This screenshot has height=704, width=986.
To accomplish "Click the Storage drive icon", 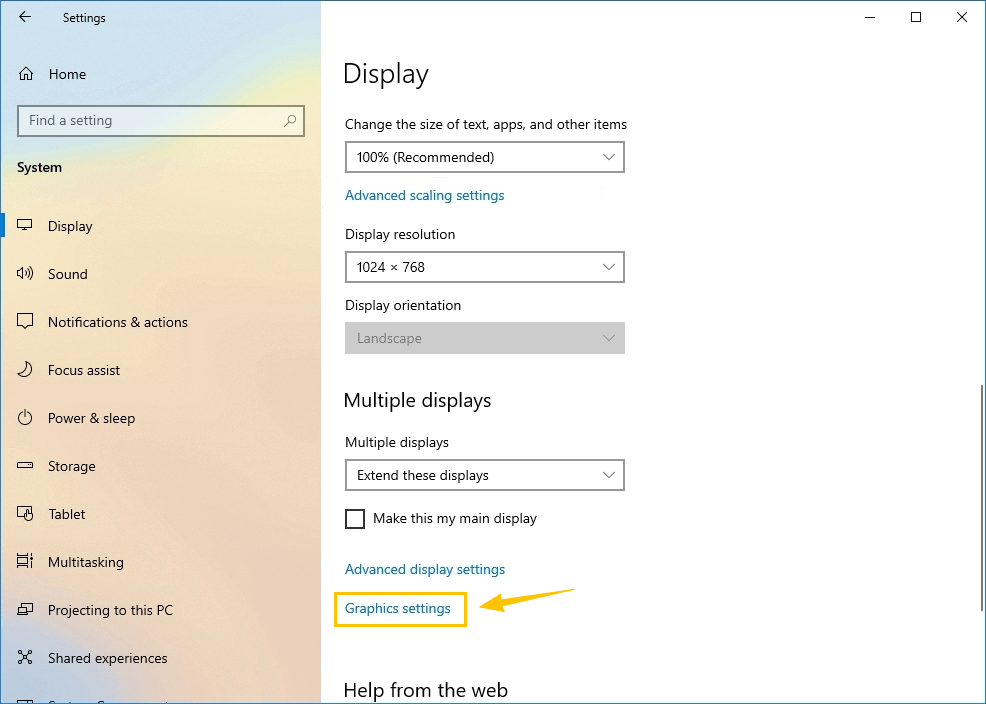I will click(26, 466).
